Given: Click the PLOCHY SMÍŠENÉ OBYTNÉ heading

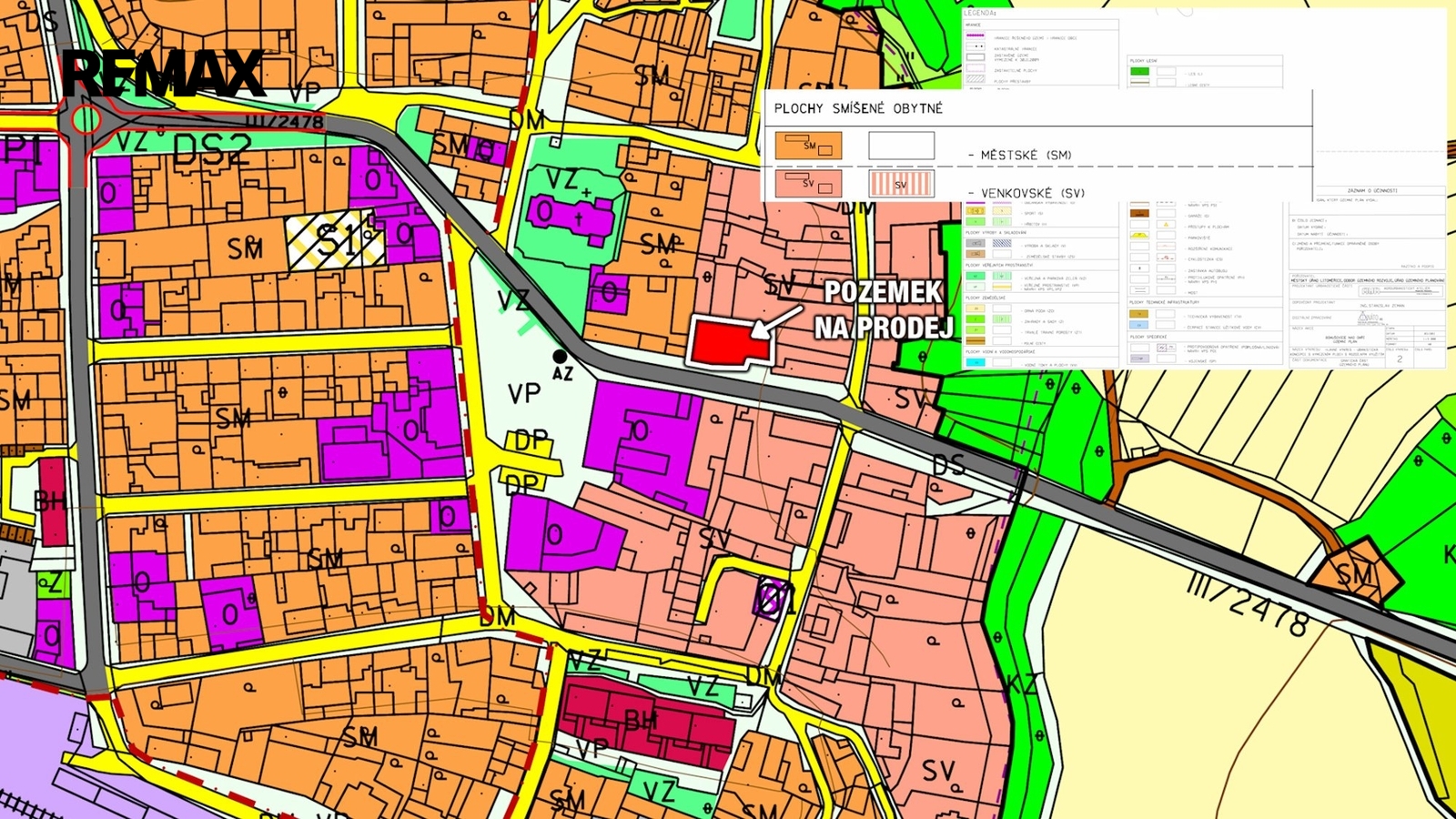Looking at the screenshot, I should pos(858,108).
